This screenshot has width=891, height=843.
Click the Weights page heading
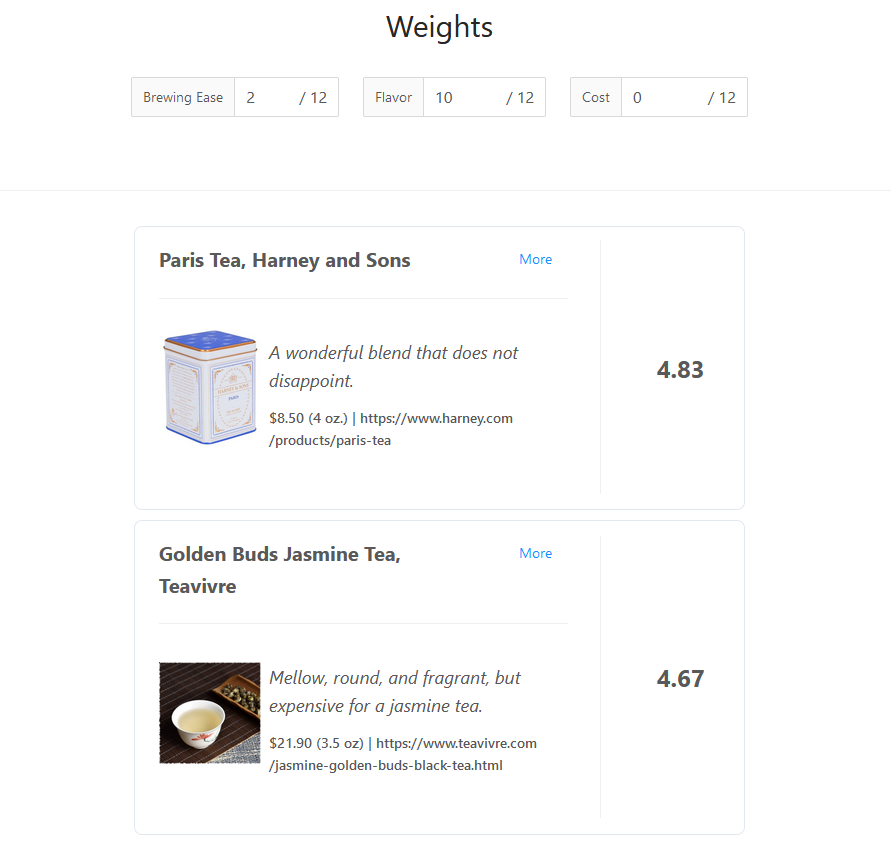(440, 27)
